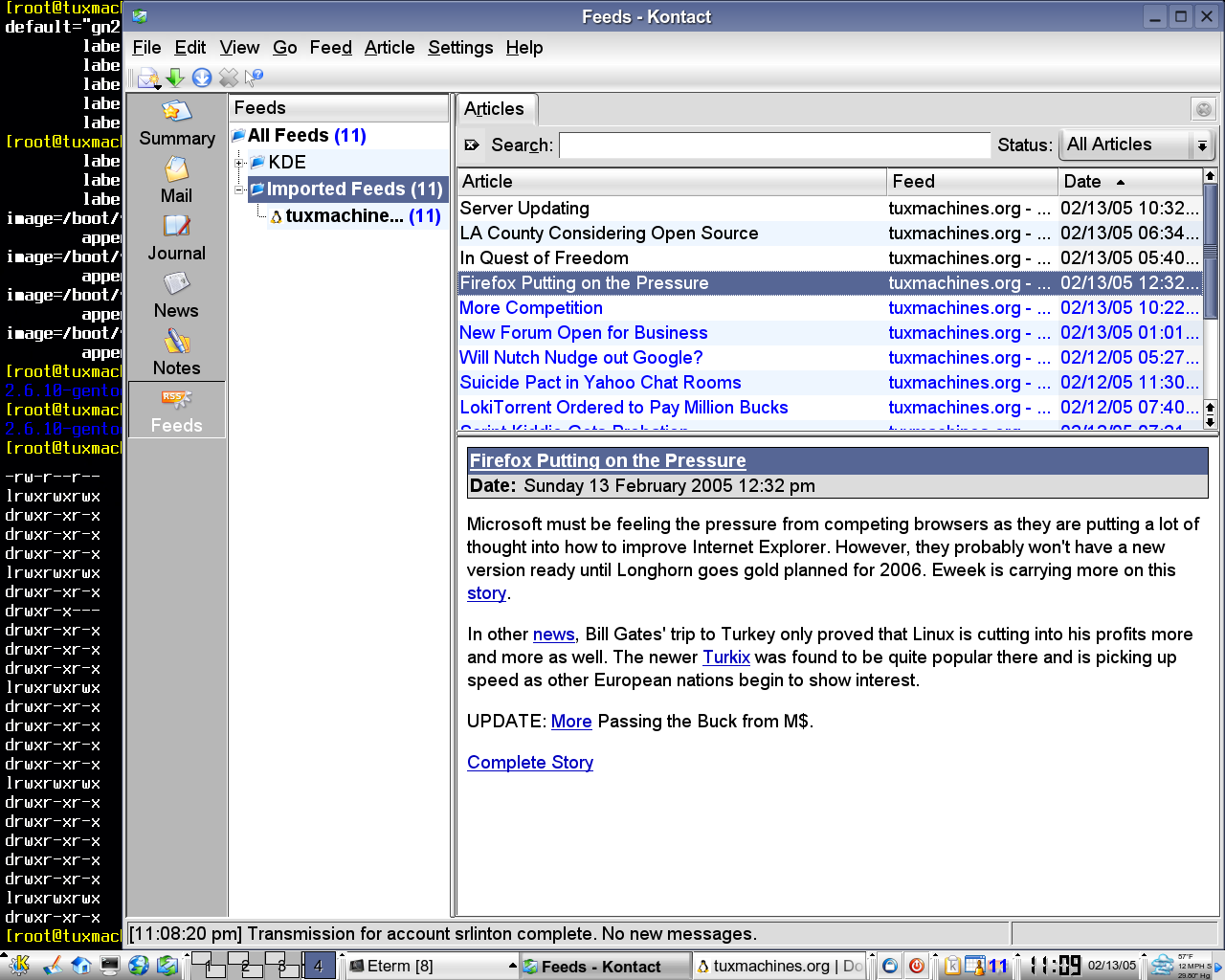Open the KDE K menu in the panel

[18, 965]
